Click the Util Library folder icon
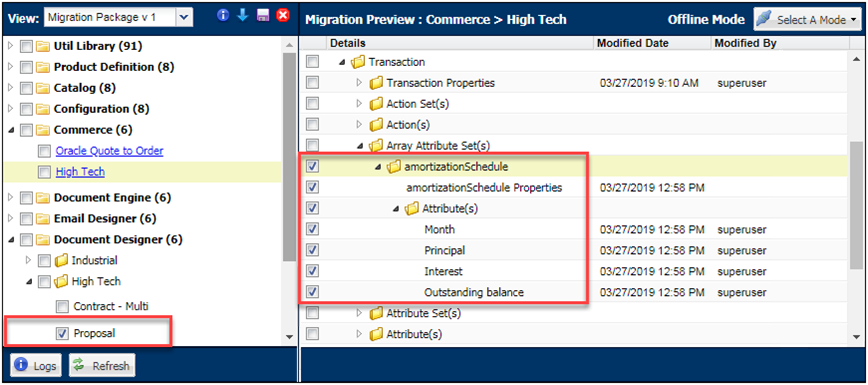Image resolution: width=868 pixels, height=385 pixels. click(x=43, y=47)
